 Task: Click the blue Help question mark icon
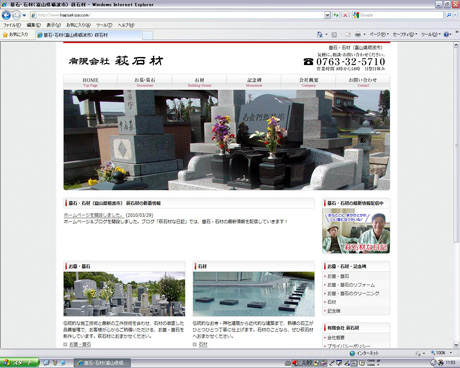447,34
